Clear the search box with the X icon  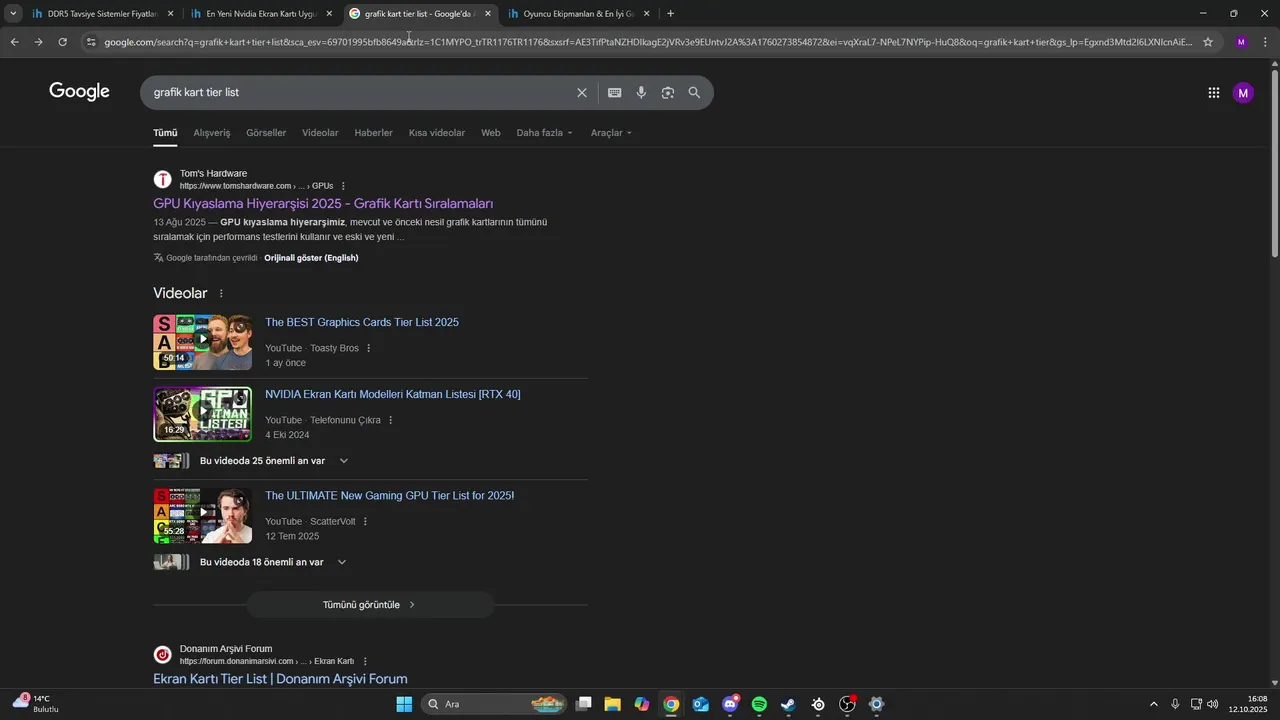[582, 93]
